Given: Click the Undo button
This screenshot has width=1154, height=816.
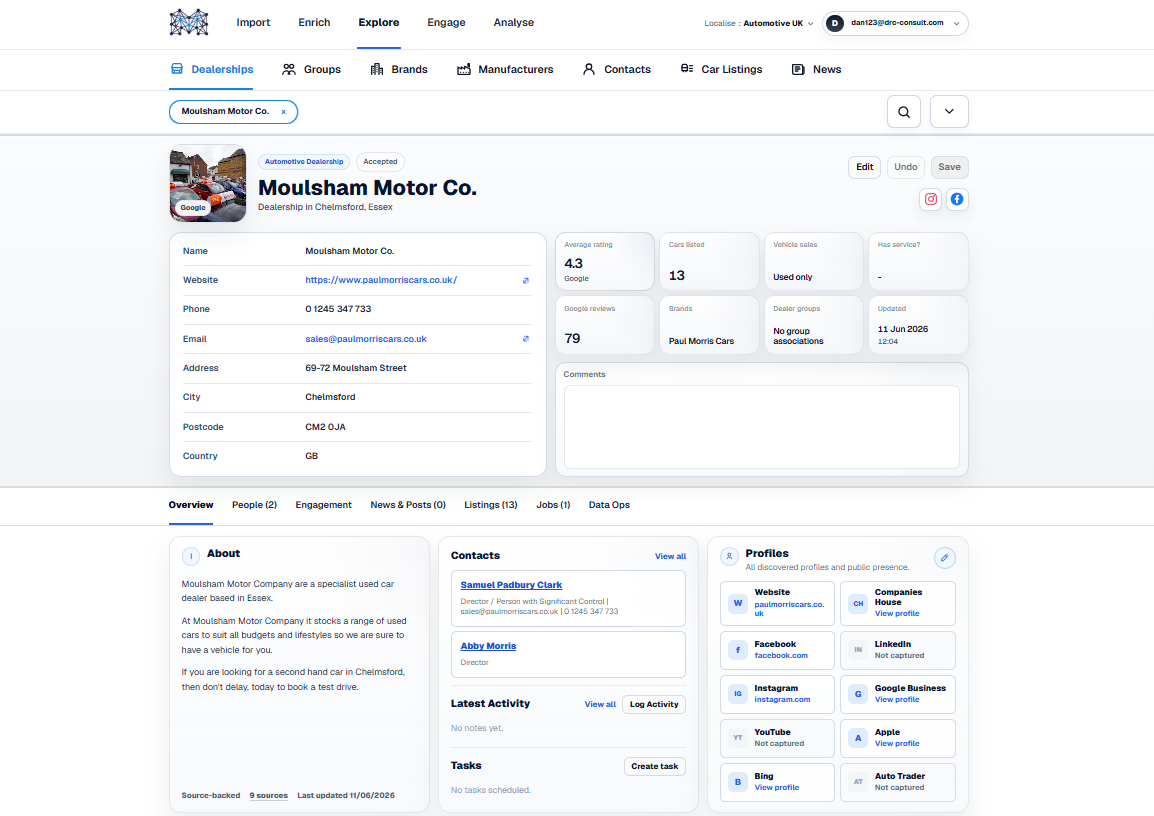Looking at the screenshot, I should pyautogui.click(x=906, y=167).
